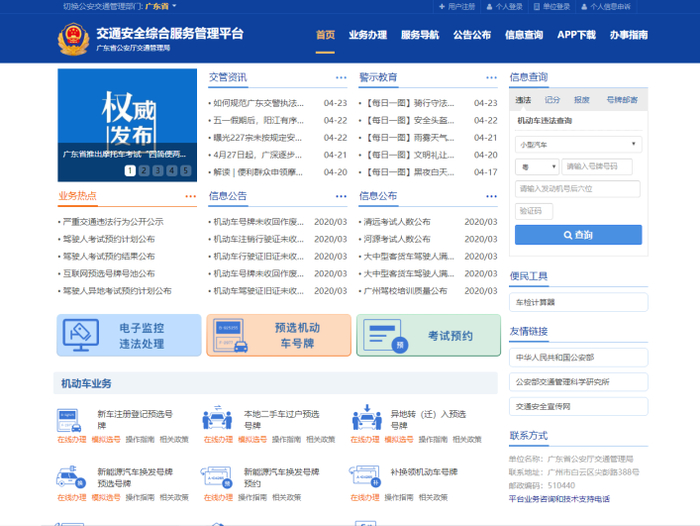Screen dimensions: 700x526
Task: Open the 业务办理 navigation menu
Action: [x=367, y=35]
